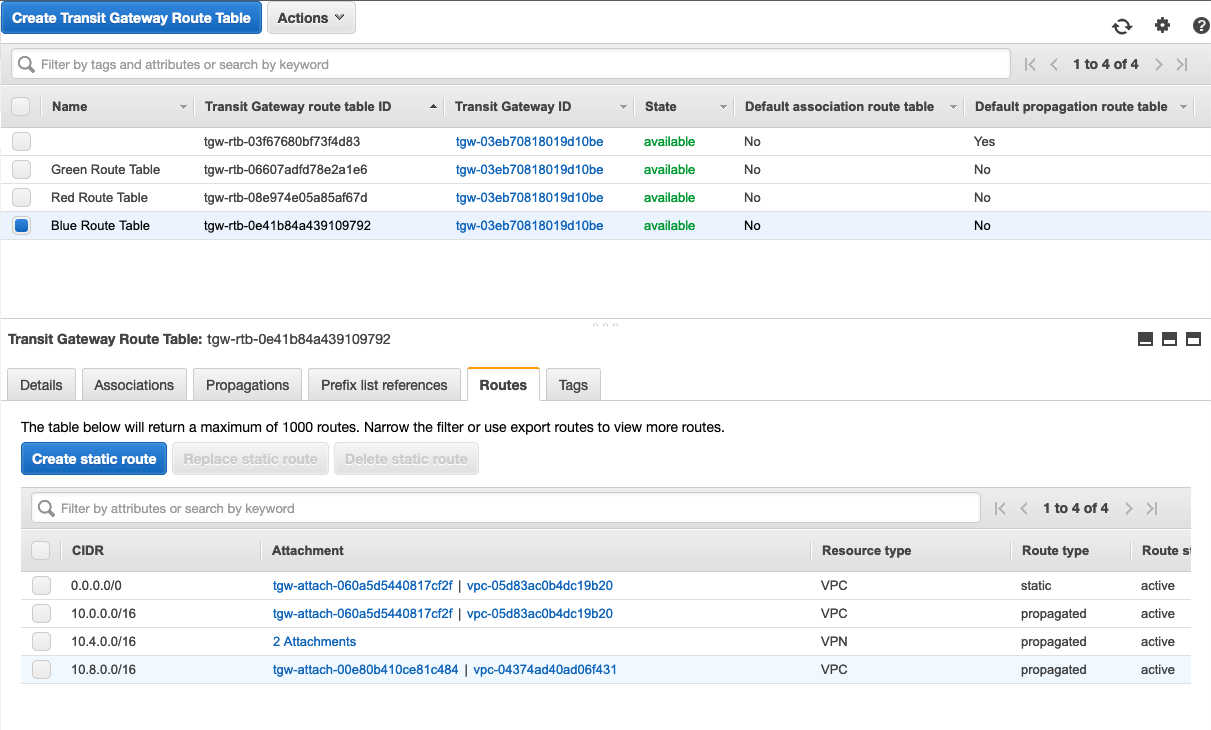This screenshot has height=730, width=1211.
Task: Open the settings gear icon
Action: [x=1162, y=26]
